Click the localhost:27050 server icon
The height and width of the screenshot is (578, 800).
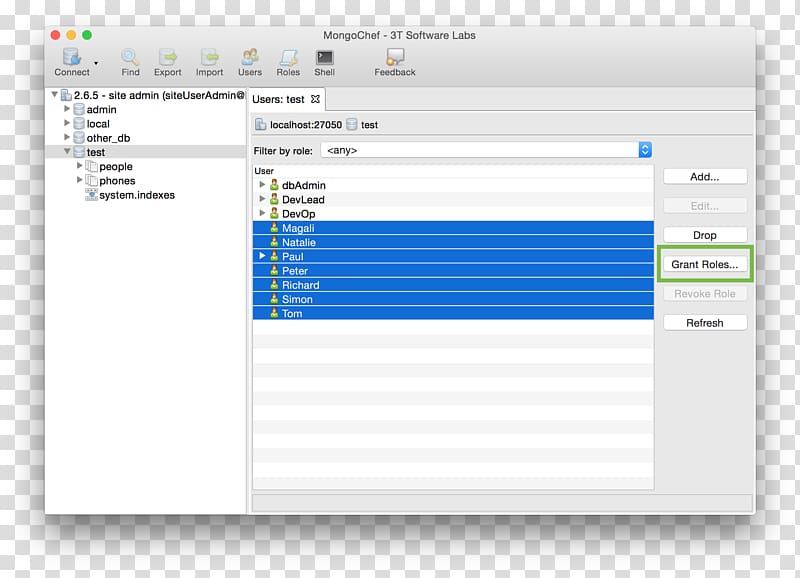point(261,124)
